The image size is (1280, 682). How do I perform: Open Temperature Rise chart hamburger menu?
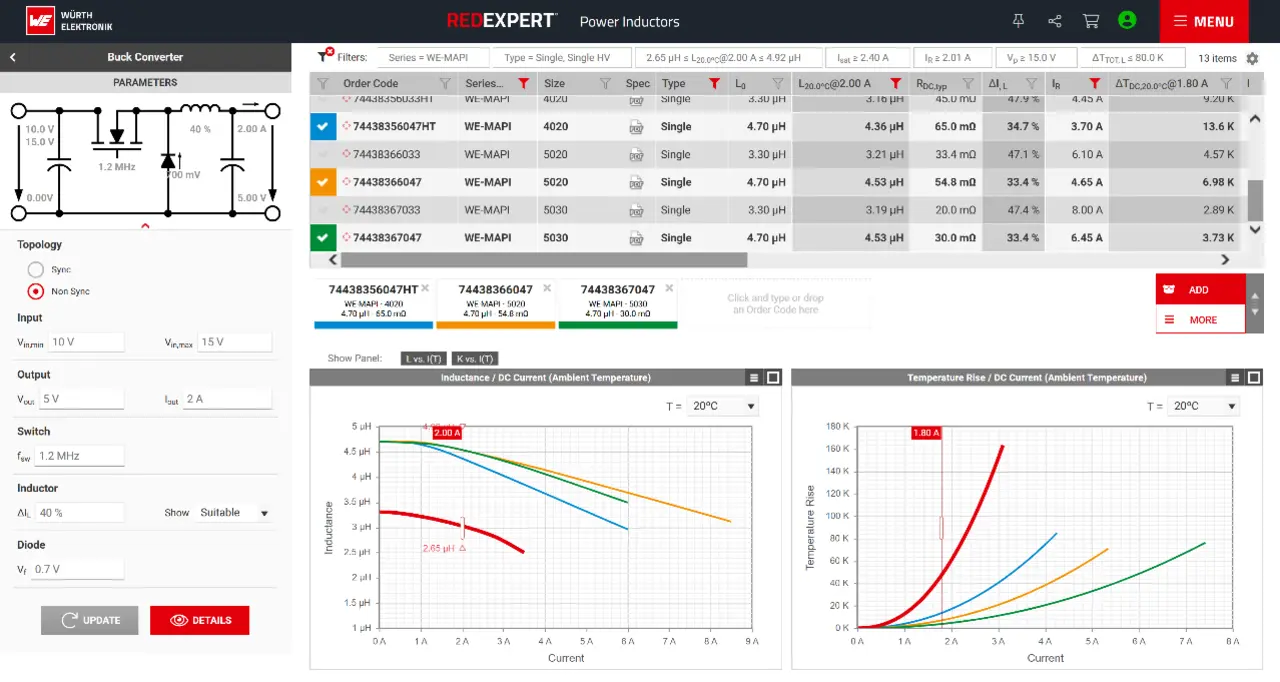(1235, 378)
